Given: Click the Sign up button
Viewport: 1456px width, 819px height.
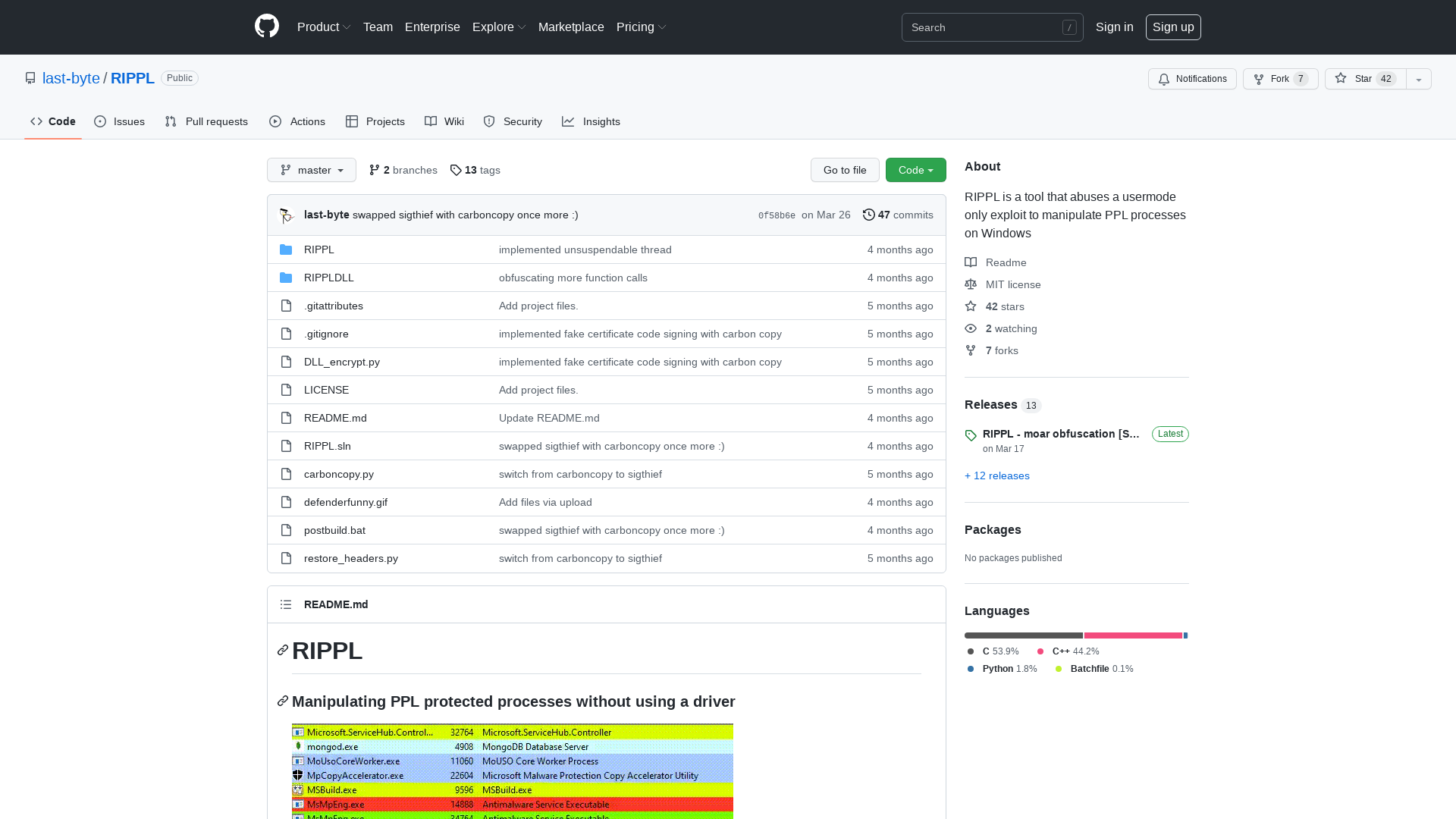Looking at the screenshot, I should pyautogui.click(x=1173, y=27).
